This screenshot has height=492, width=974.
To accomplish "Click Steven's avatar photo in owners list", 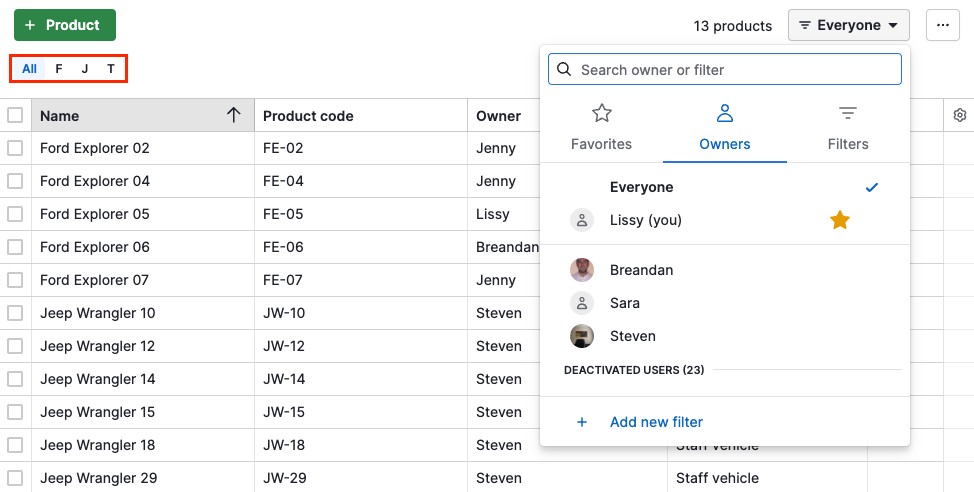I will click(x=582, y=336).
